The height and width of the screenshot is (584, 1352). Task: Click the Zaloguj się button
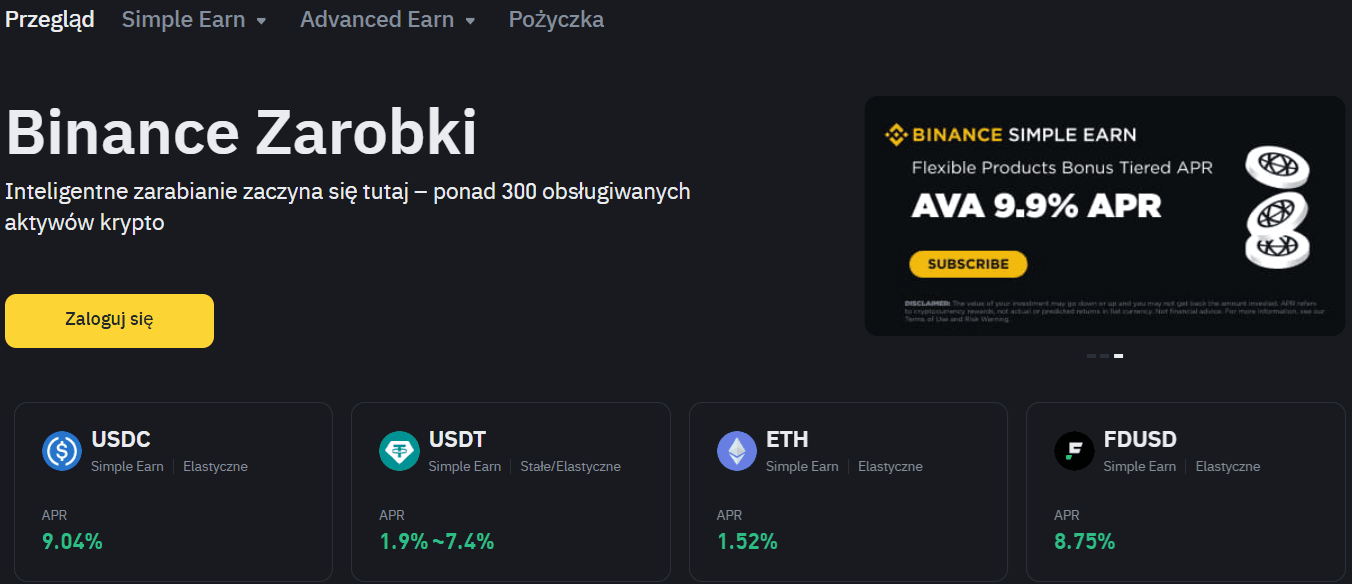(x=109, y=321)
